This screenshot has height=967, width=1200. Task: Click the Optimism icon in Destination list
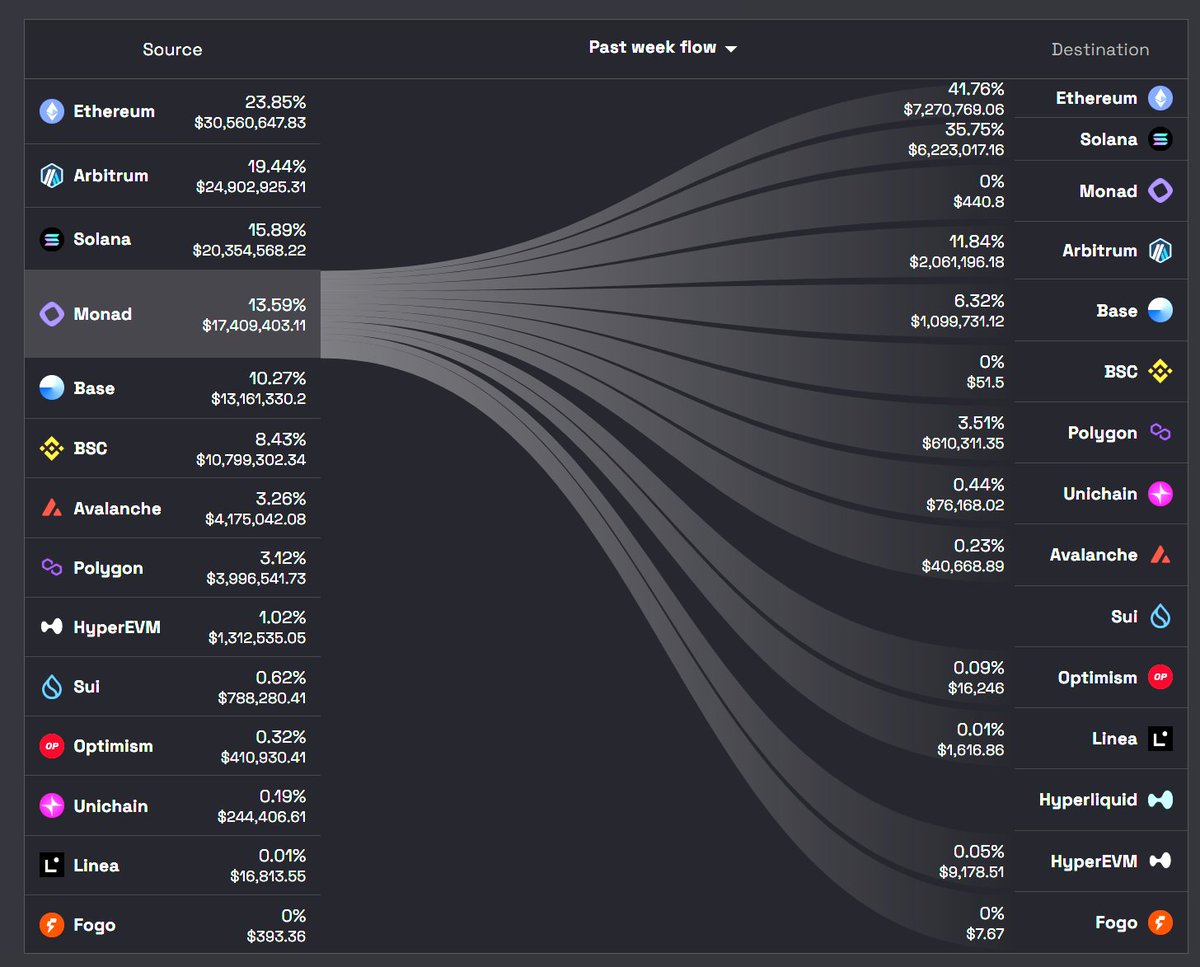point(1160,678)
